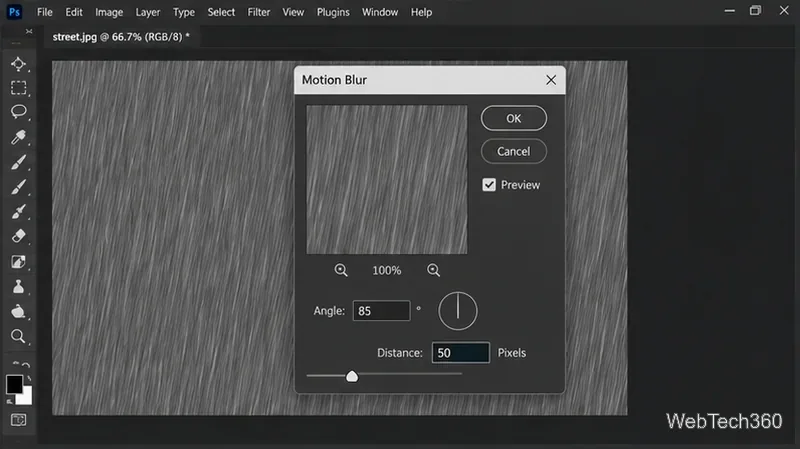Restore down the Photoshop window
Image resolution: width=800 pixels, height=449 pixels.
click(756, 11)
